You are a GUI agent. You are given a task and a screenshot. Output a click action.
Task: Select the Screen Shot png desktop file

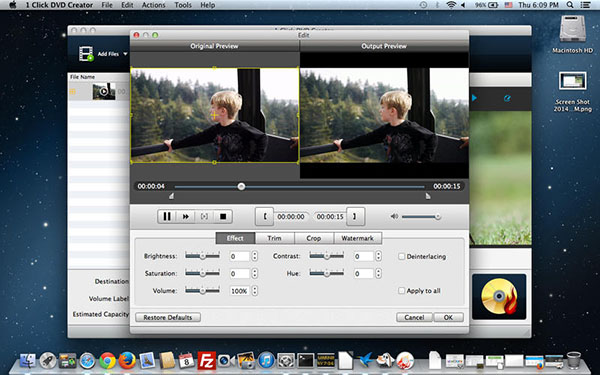[x=572, y=91]
